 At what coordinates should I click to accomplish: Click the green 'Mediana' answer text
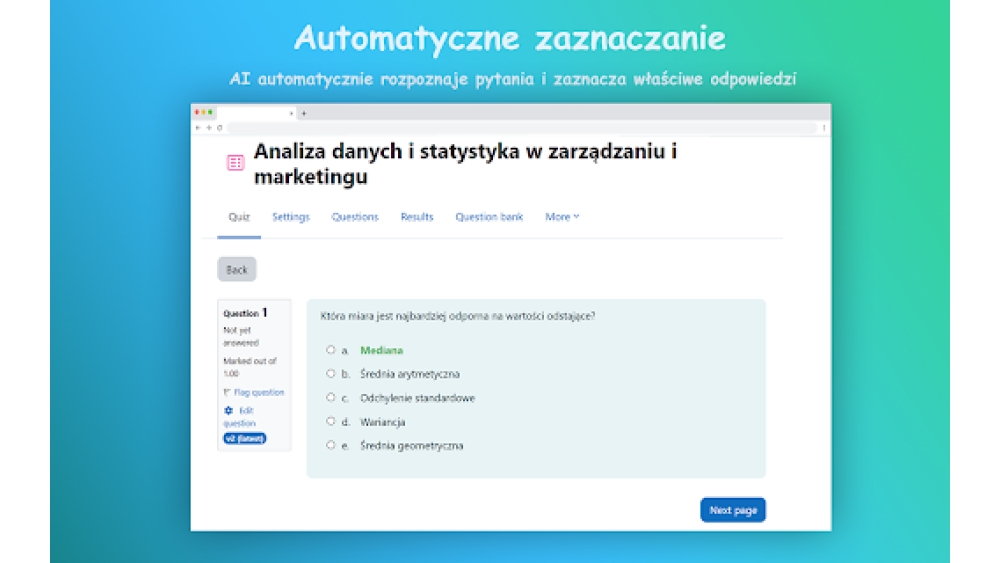click(381, 350)
